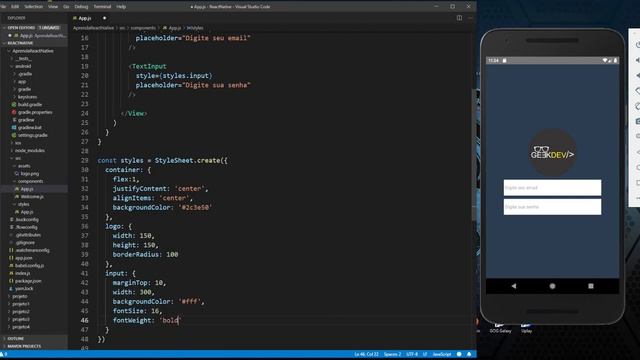
Task: Open the Selection menu
Action: (33, 7)
